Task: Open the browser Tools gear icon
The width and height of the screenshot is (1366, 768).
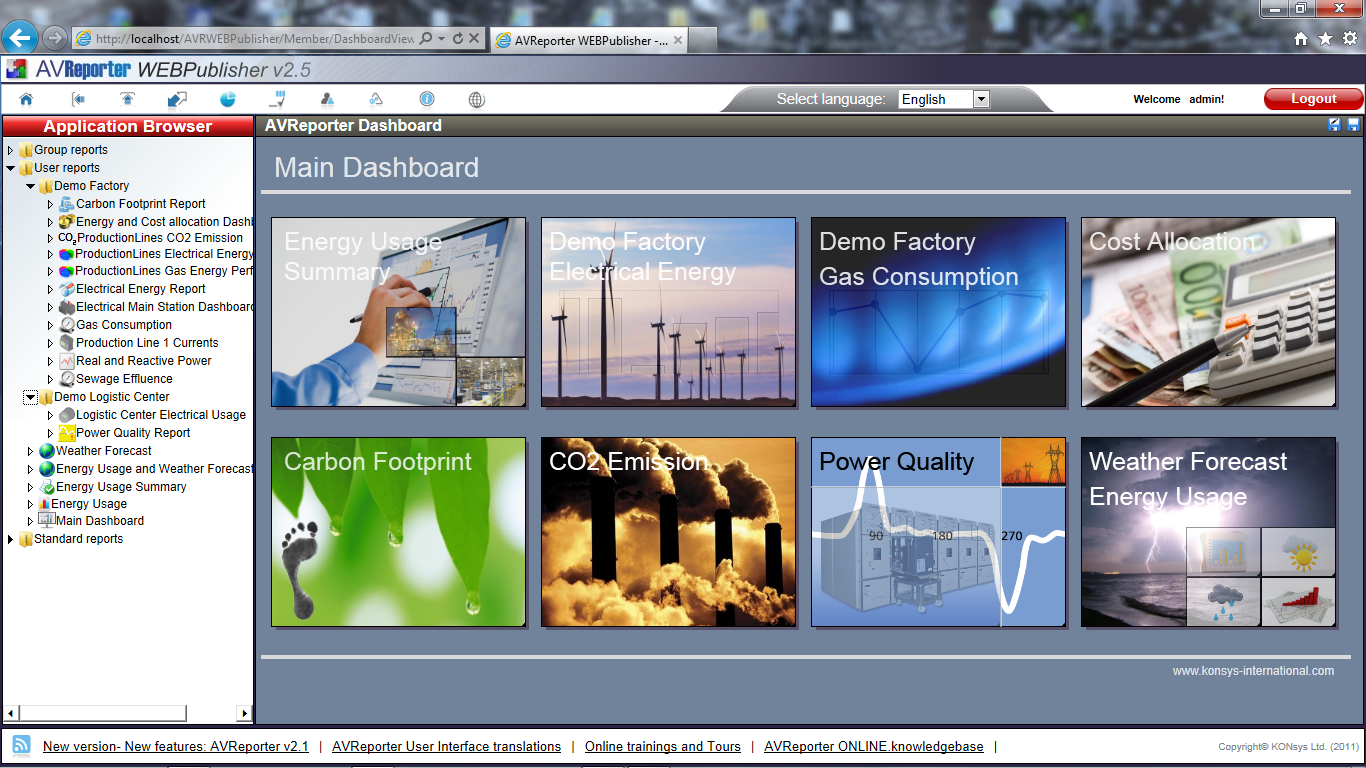Action: click(1349, 38)
